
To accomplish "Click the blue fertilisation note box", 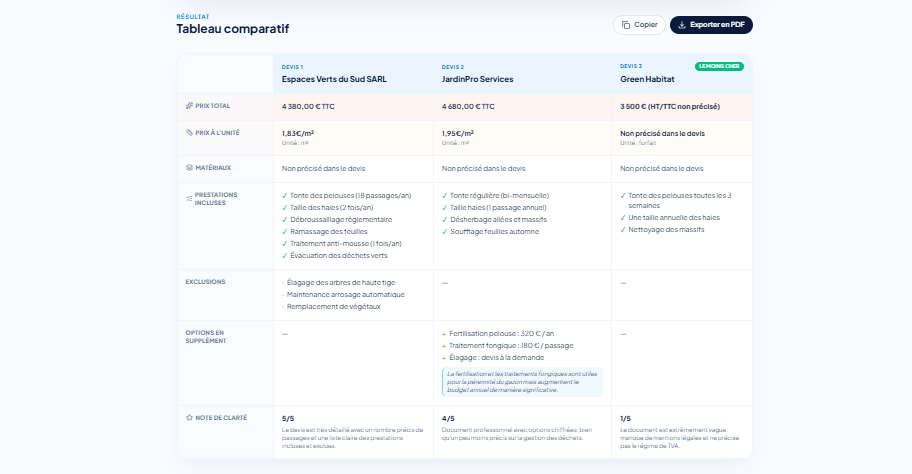I will pos(522,382).
